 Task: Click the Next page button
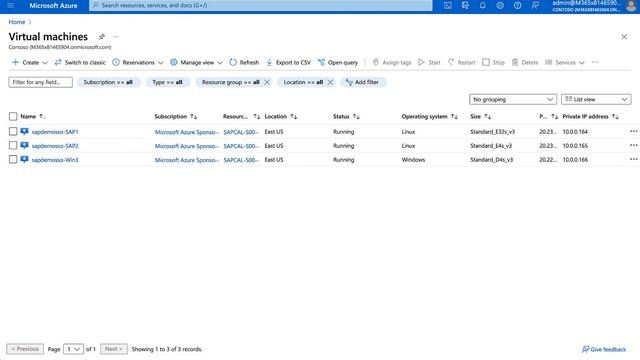(113, 349)
